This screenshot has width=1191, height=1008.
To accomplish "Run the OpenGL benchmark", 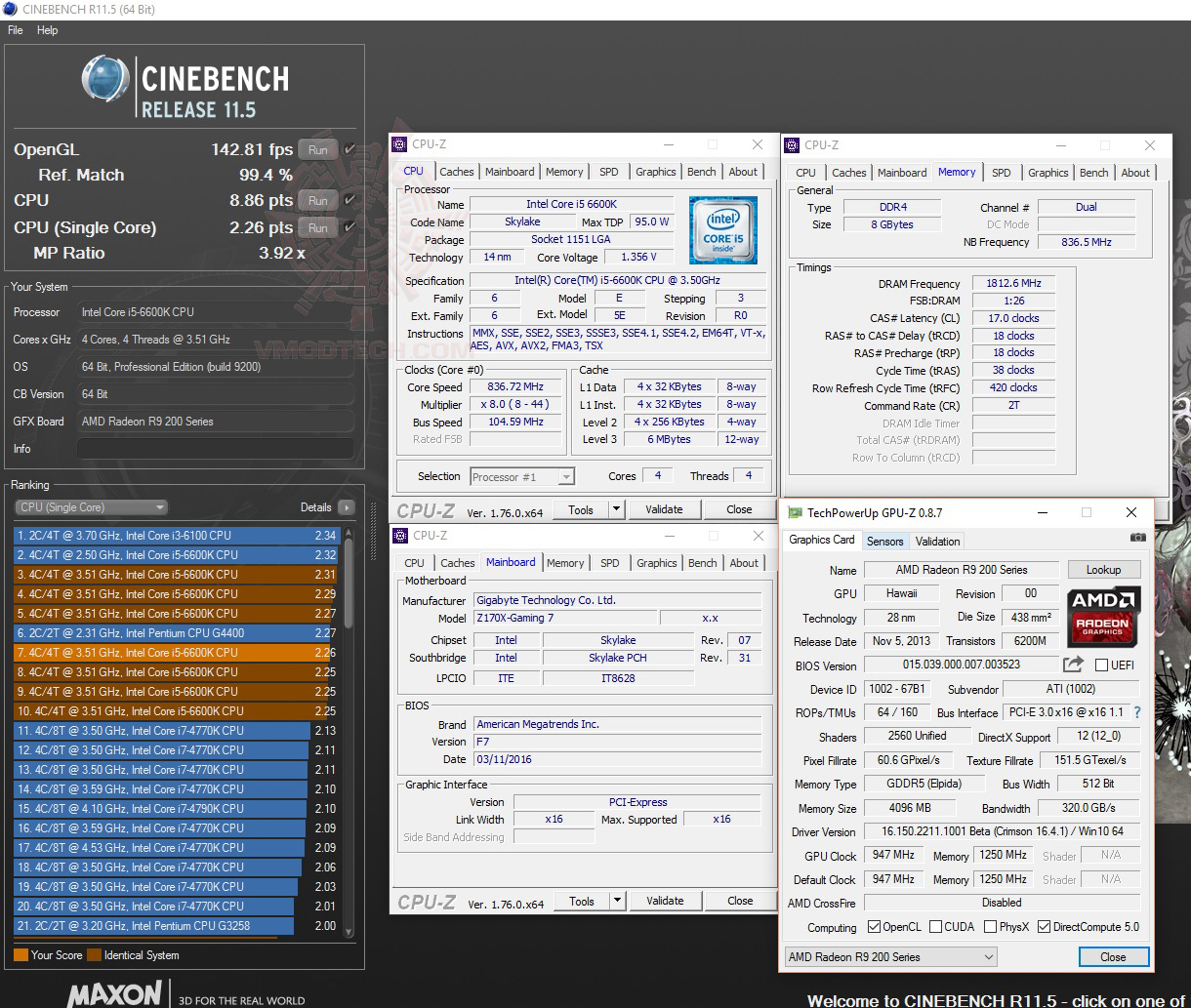I will (x=317, y=150).
